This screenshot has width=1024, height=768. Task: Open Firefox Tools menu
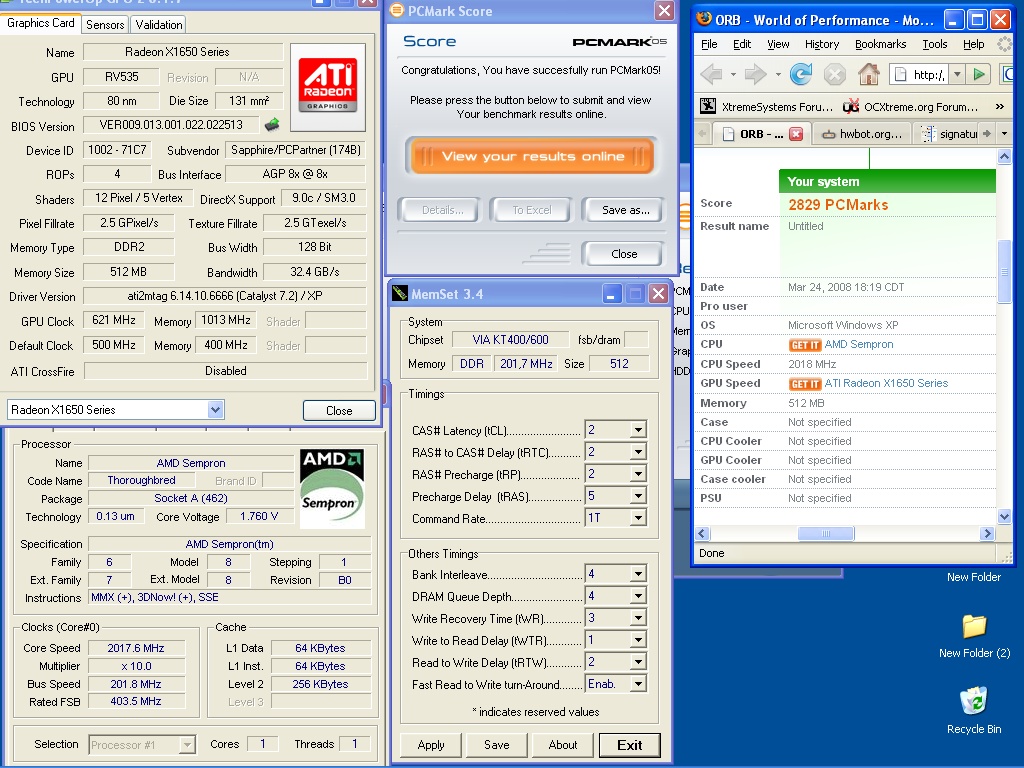click(x=935, y=44)
